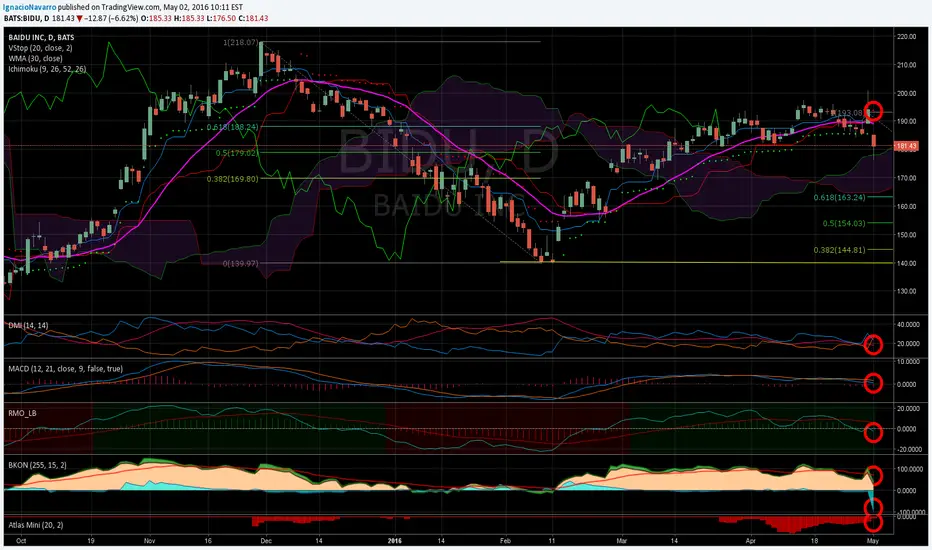Select the WMA (30, close) indicator label
The width and height of the screenshot is (932, 550).
point(35,59)
